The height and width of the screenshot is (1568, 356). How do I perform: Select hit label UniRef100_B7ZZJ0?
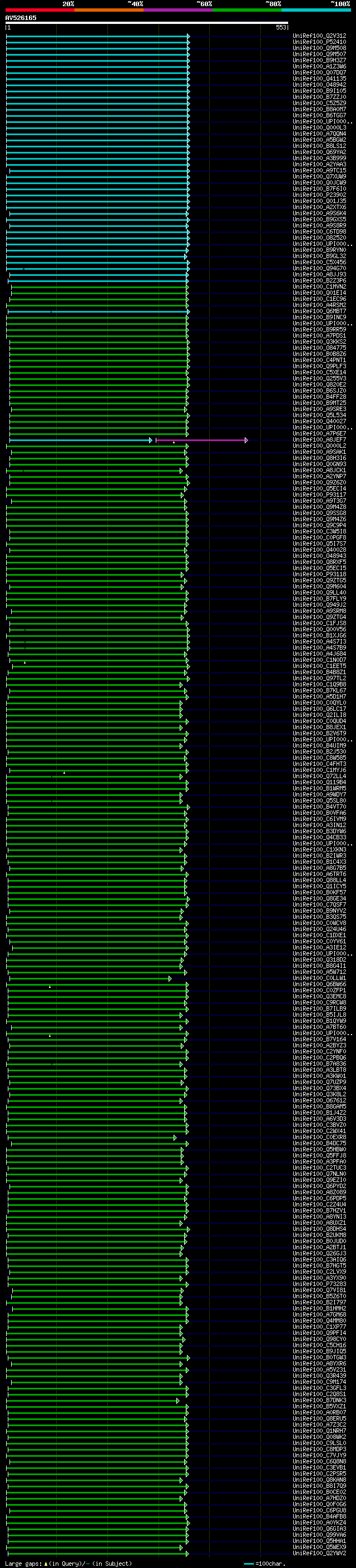319,97
